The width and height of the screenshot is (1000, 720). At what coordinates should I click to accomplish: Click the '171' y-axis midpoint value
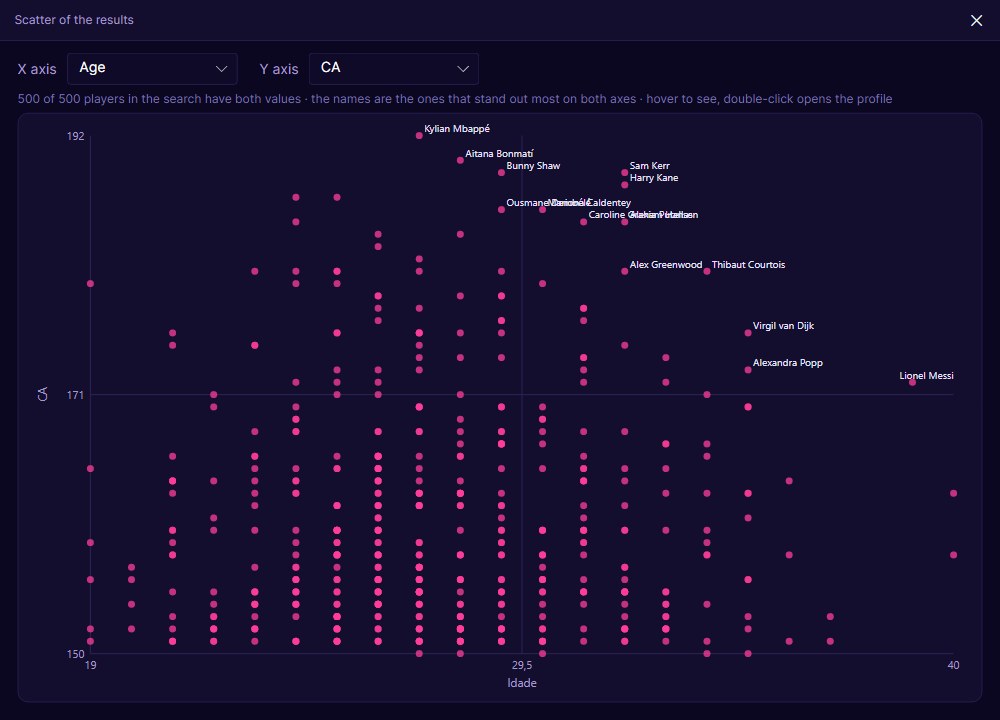click(75, 395)
